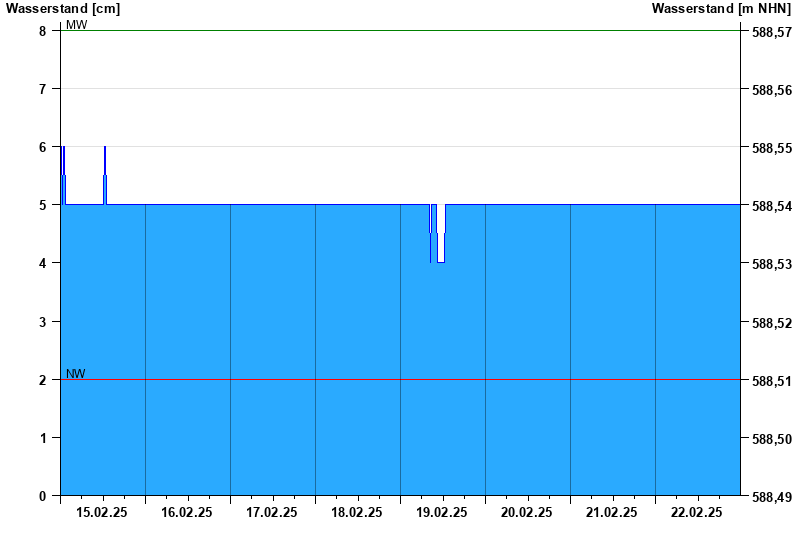Select the 588,54 right axis value

point(771,207)
